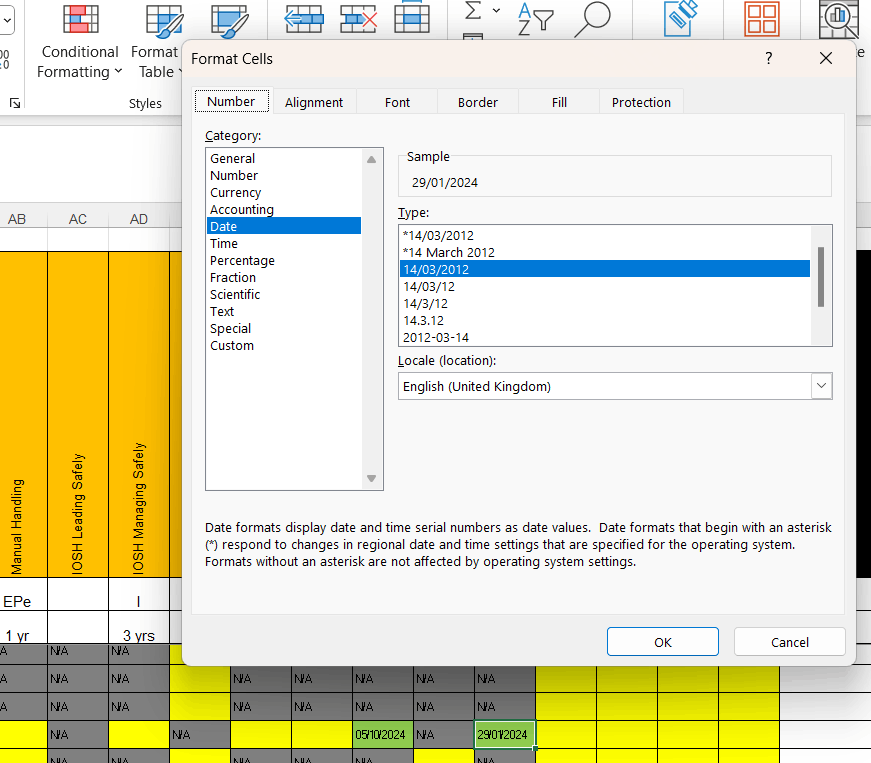
Task: Switch to the Alignment tab
Action: tap(314, 102)
